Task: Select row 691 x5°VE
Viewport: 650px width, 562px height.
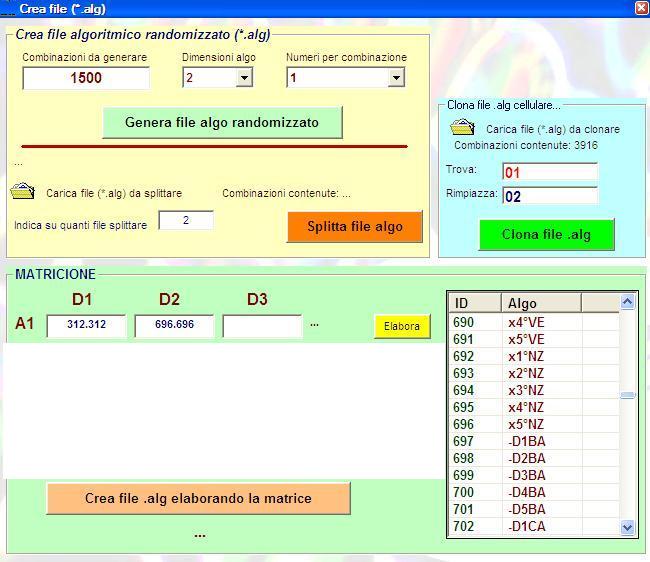Action: (534, 339)
